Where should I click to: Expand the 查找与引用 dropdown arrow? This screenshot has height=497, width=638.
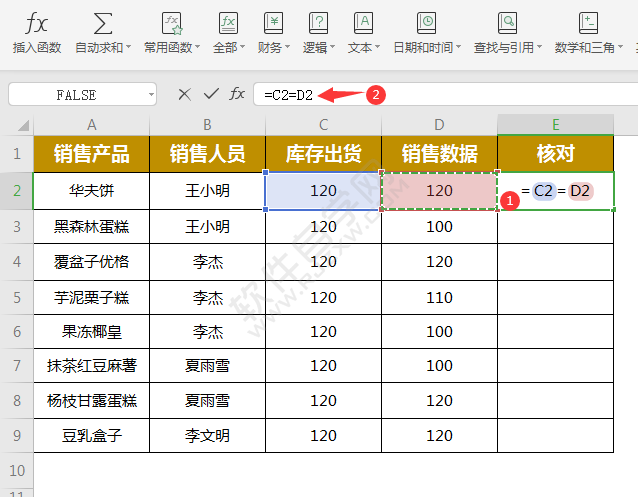pyautogui.click(x=540, y=47)
